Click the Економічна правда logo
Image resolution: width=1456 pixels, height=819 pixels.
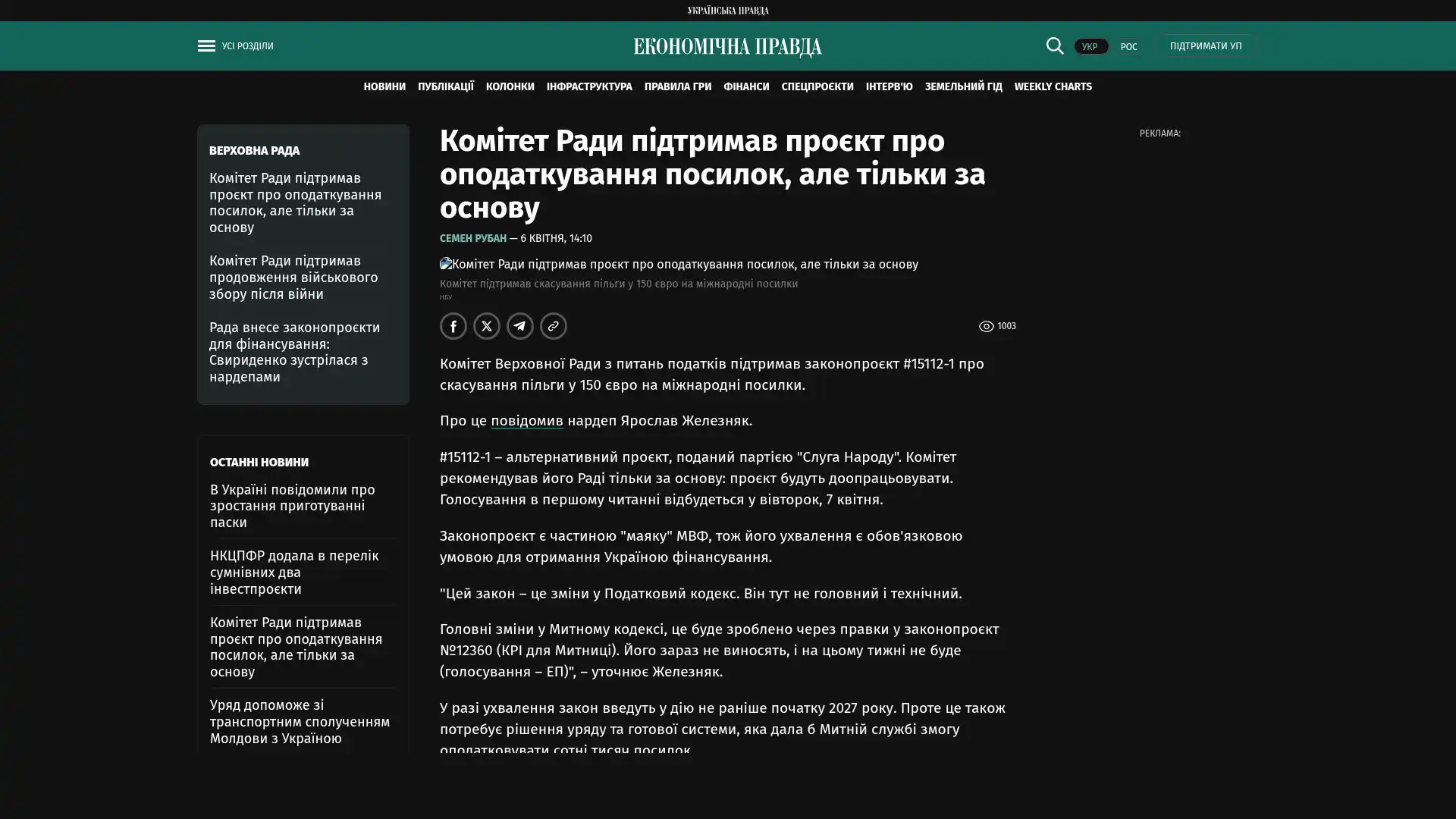(727, 47)
